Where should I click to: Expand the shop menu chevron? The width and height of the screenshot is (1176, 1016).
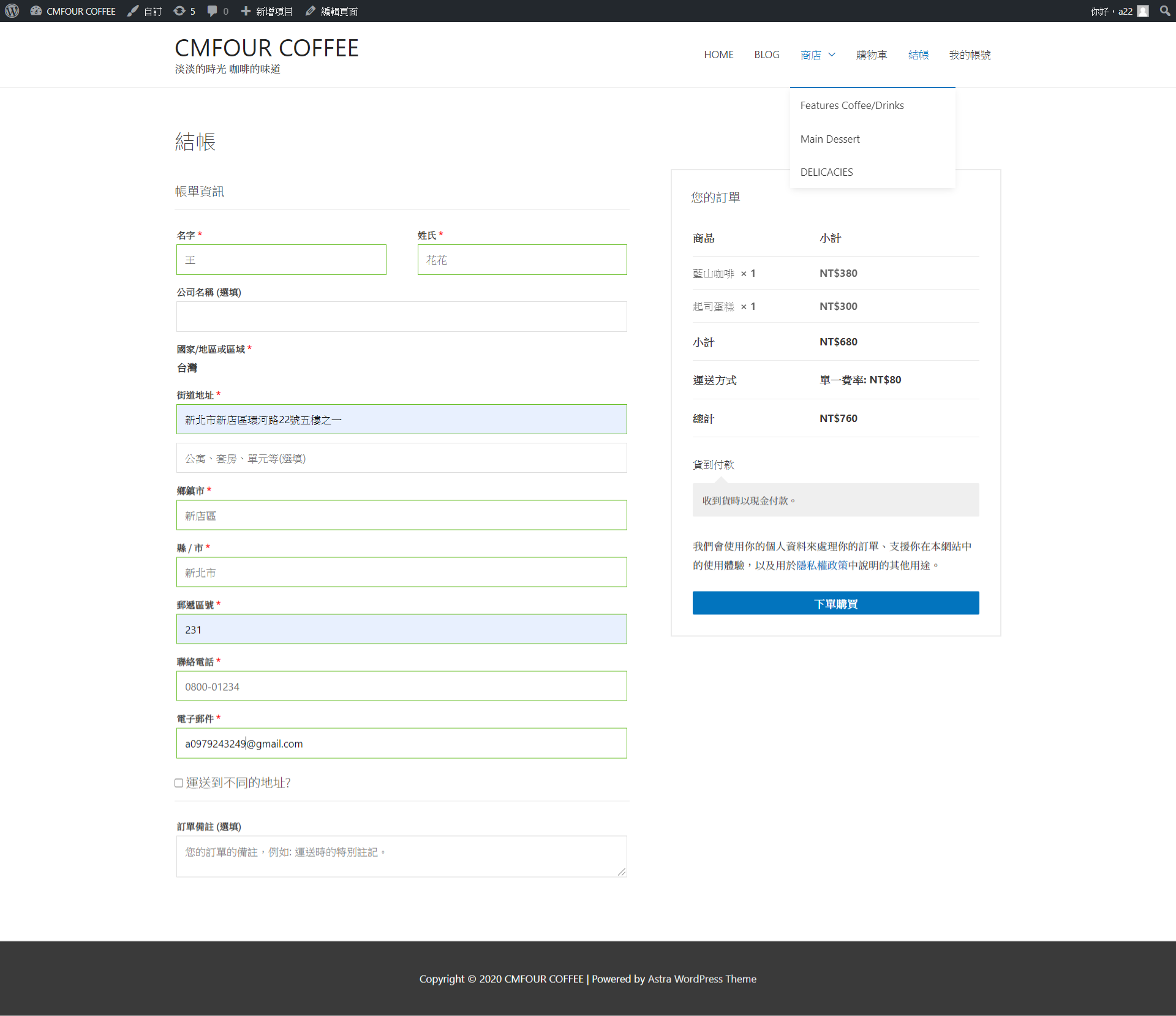tap(832, 55)
